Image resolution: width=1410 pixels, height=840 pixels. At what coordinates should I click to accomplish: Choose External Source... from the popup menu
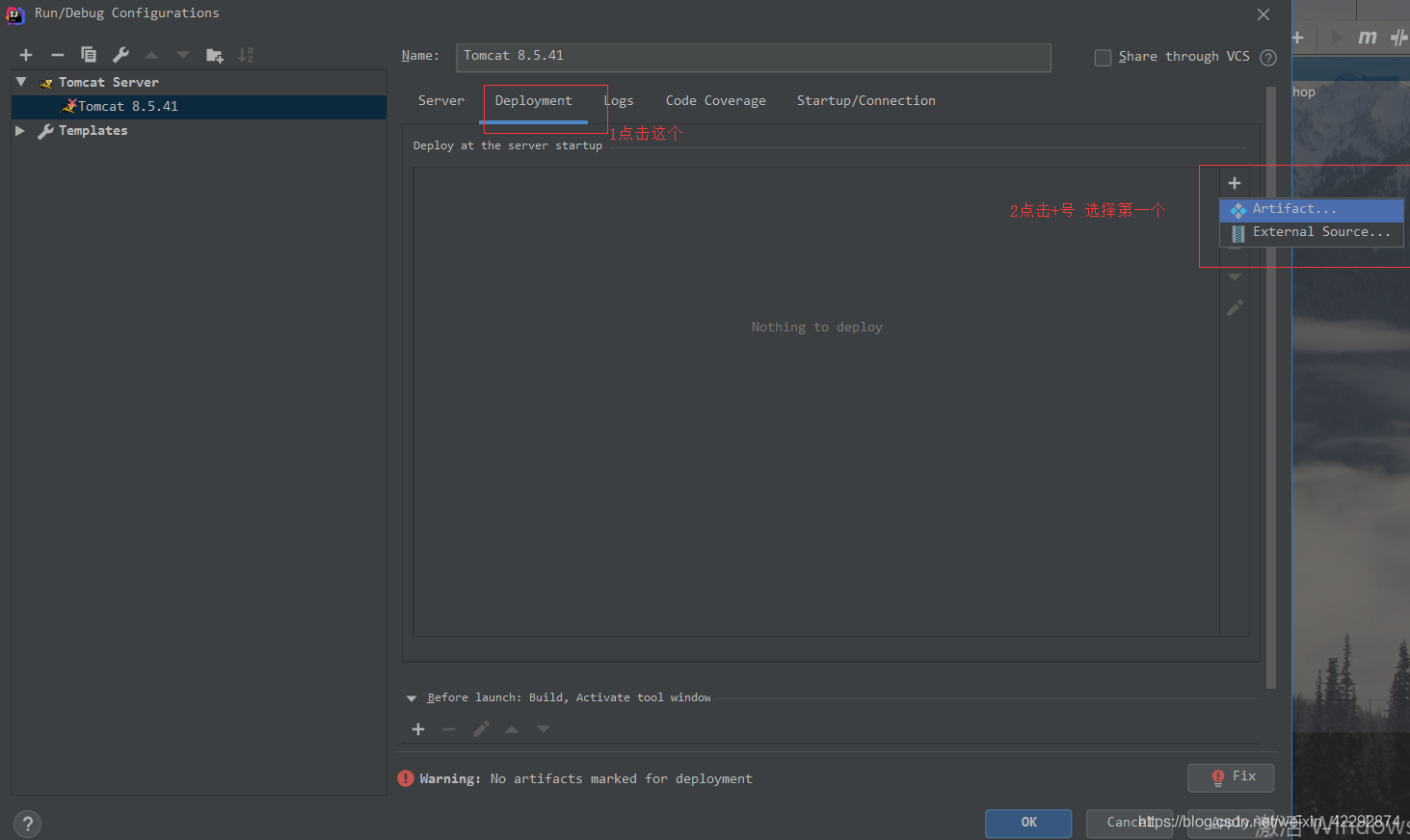1312,232
